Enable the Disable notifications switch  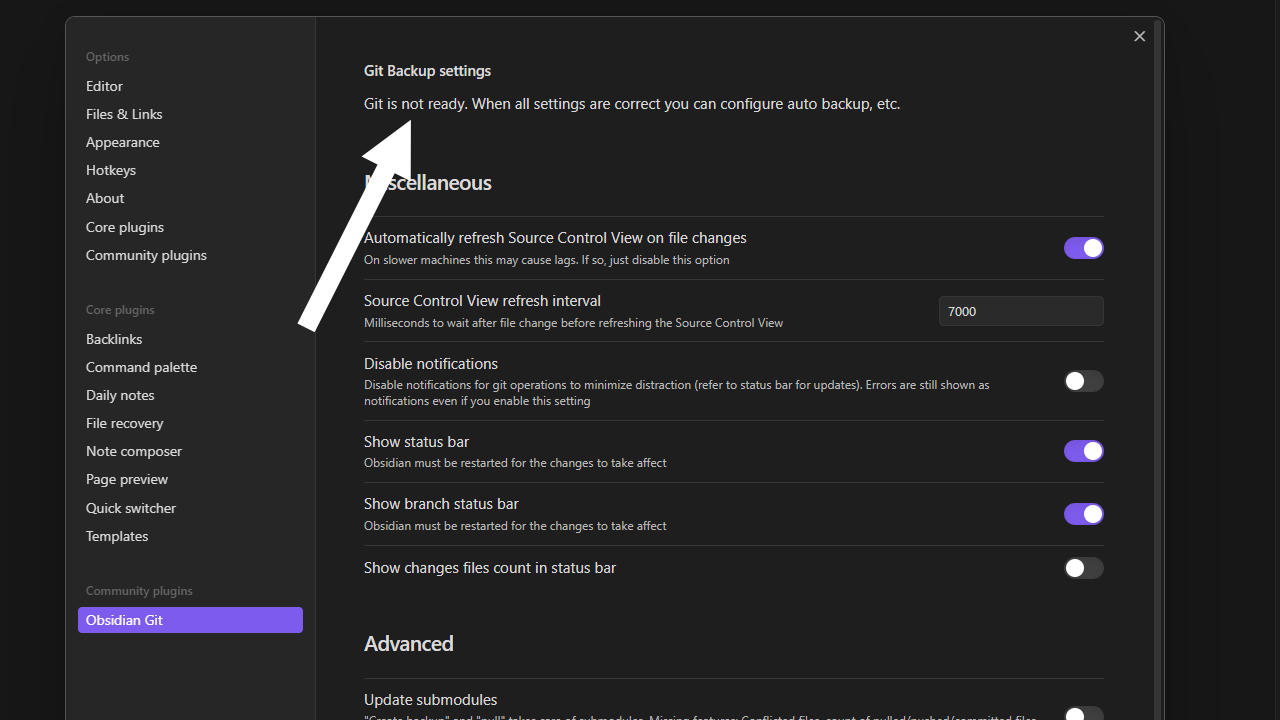point(1083,381)
